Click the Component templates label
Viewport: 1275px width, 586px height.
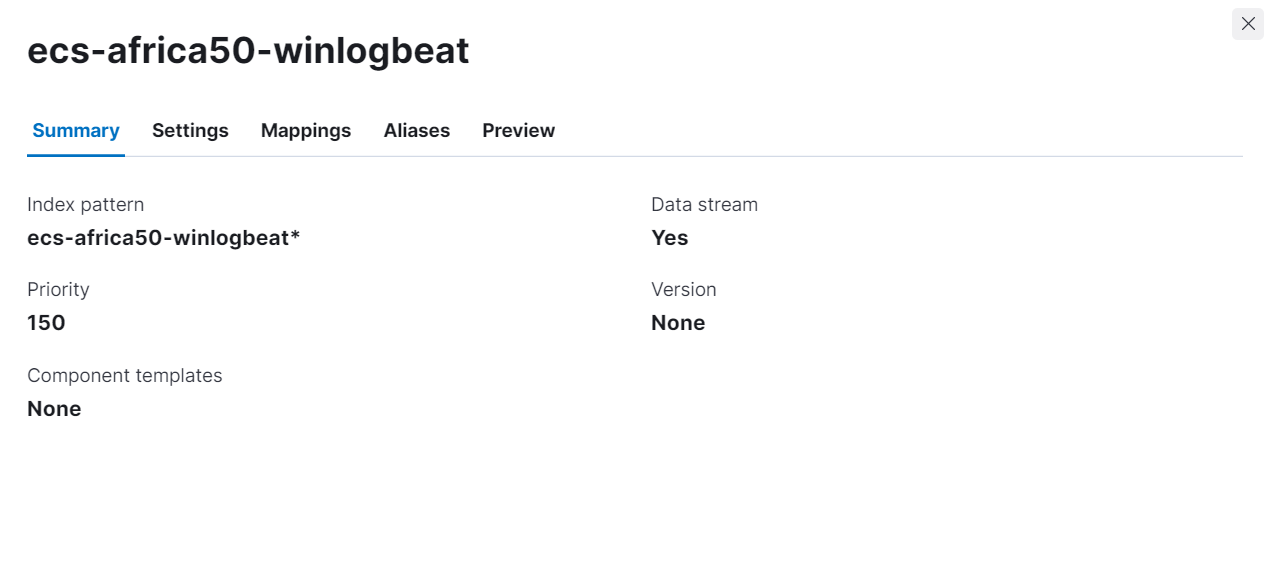tap(124, 376)
